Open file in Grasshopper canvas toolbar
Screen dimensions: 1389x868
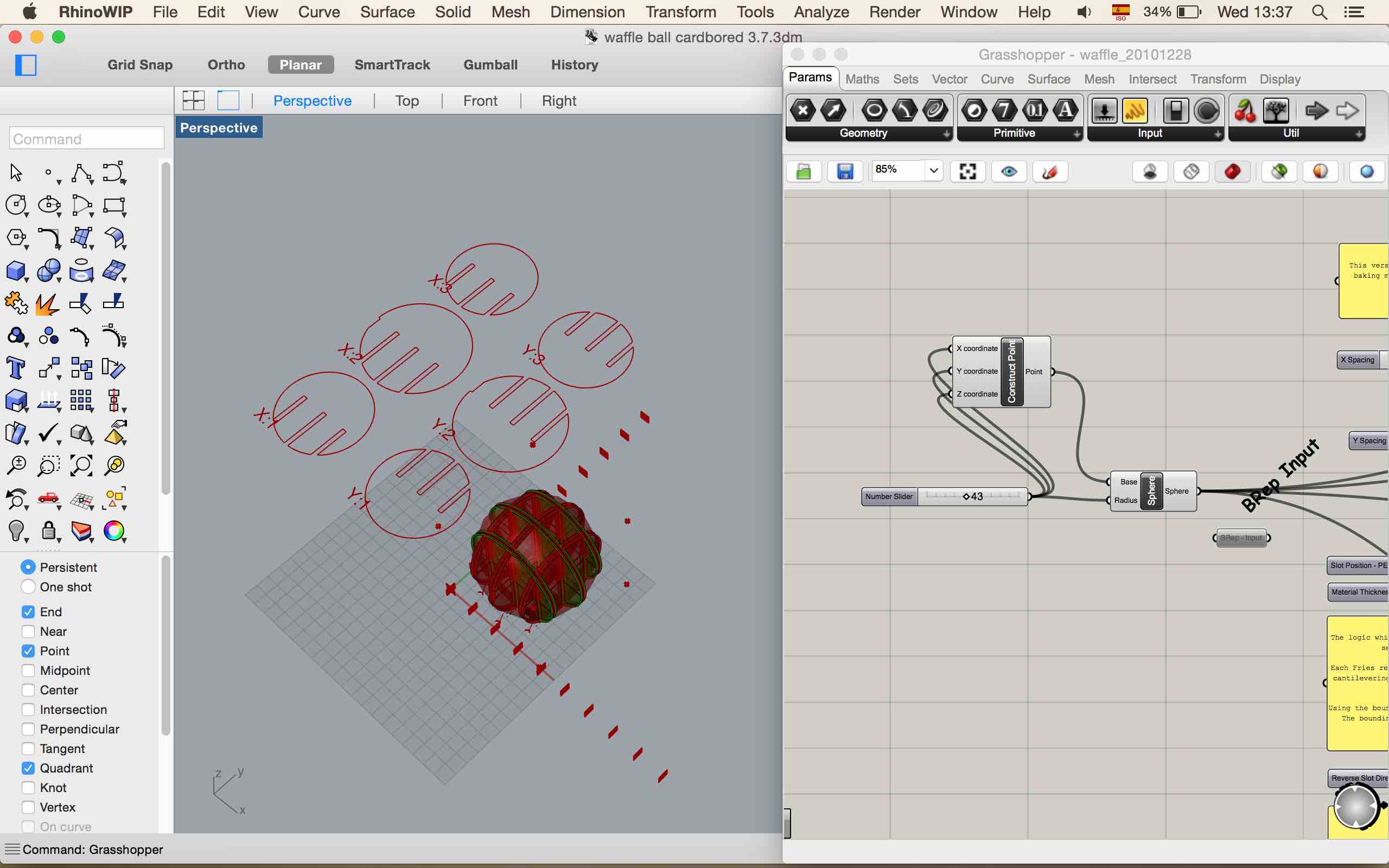tap(804, 171)
